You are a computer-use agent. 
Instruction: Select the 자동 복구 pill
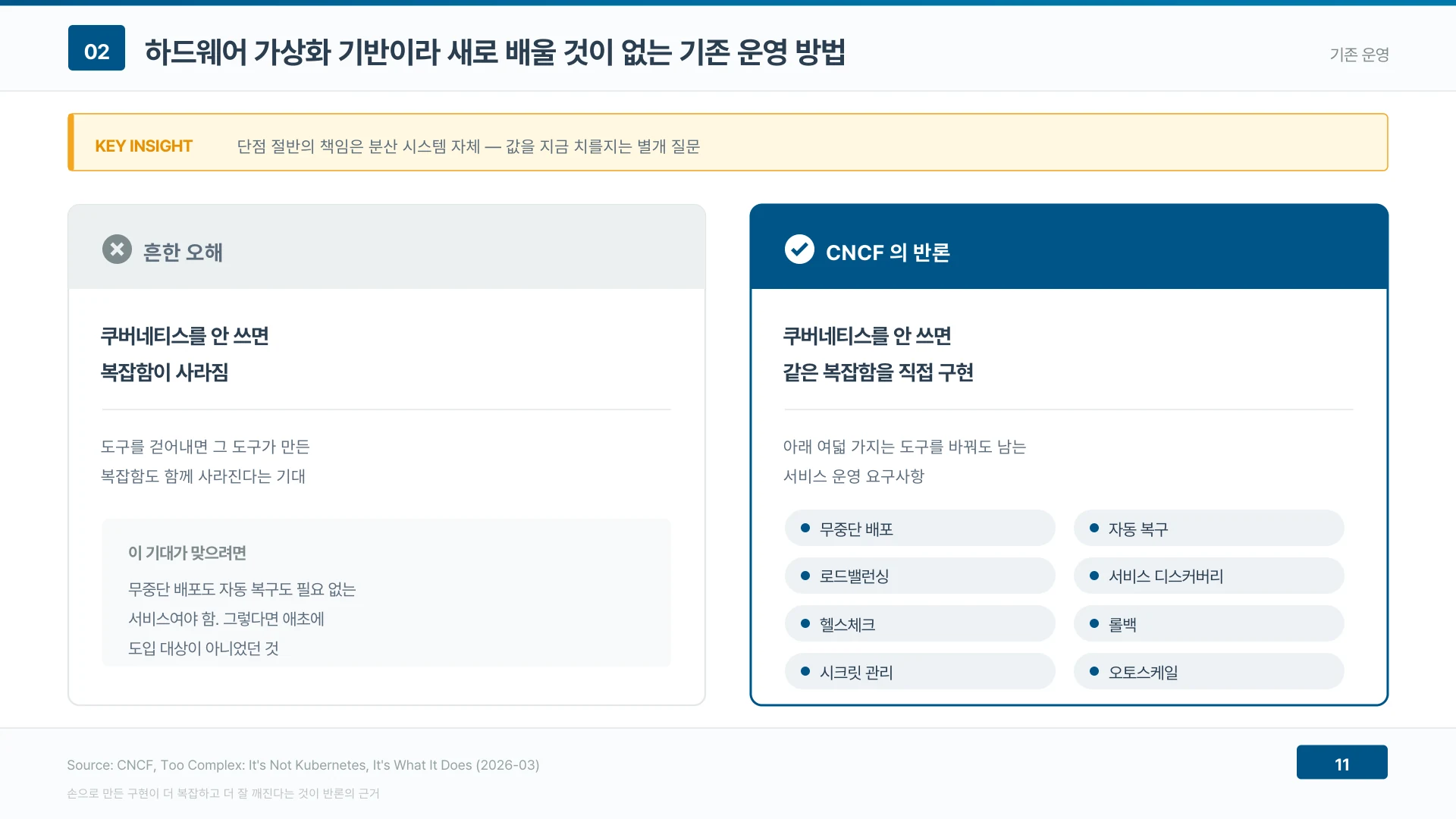click(x=1209, y=529)
